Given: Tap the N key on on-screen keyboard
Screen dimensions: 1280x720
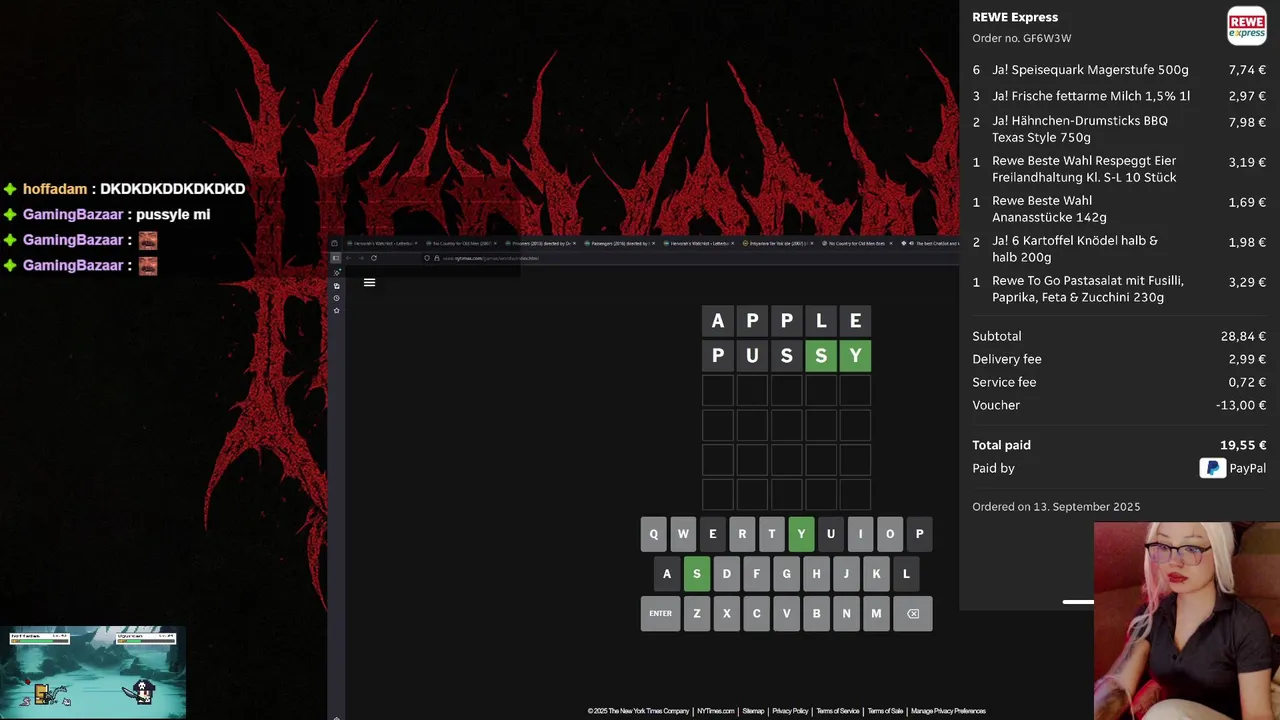Looking at the screenshot, I should click(x=846, y=614).
